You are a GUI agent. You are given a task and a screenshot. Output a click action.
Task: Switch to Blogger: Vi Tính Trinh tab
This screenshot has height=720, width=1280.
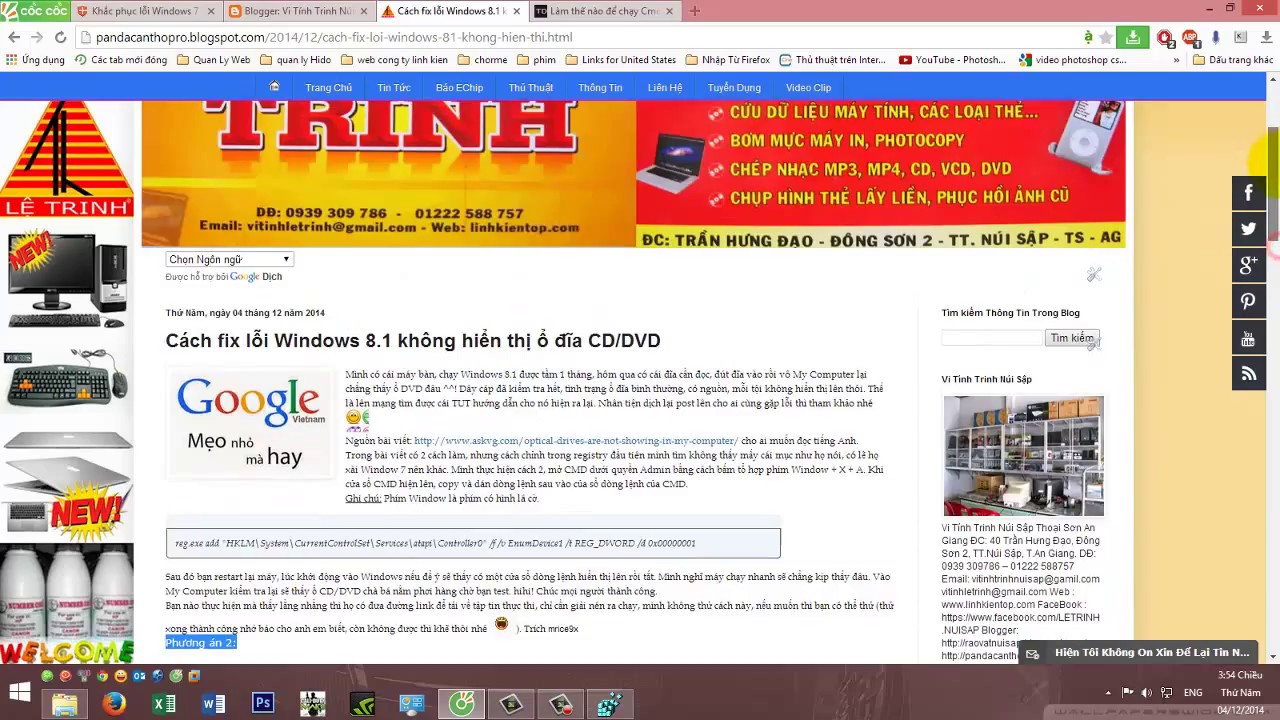click(x=297, y=11)
